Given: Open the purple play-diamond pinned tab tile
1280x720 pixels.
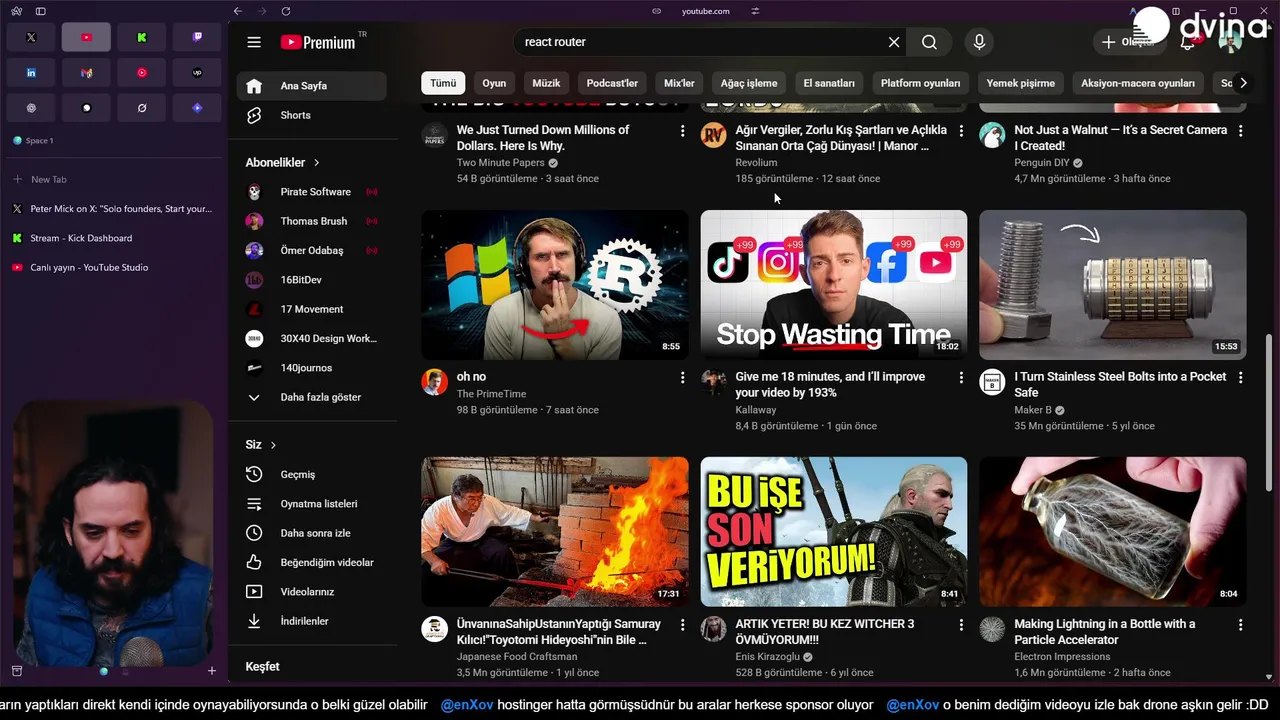Looking at the screenshot, I should click(x=197, y=108).
